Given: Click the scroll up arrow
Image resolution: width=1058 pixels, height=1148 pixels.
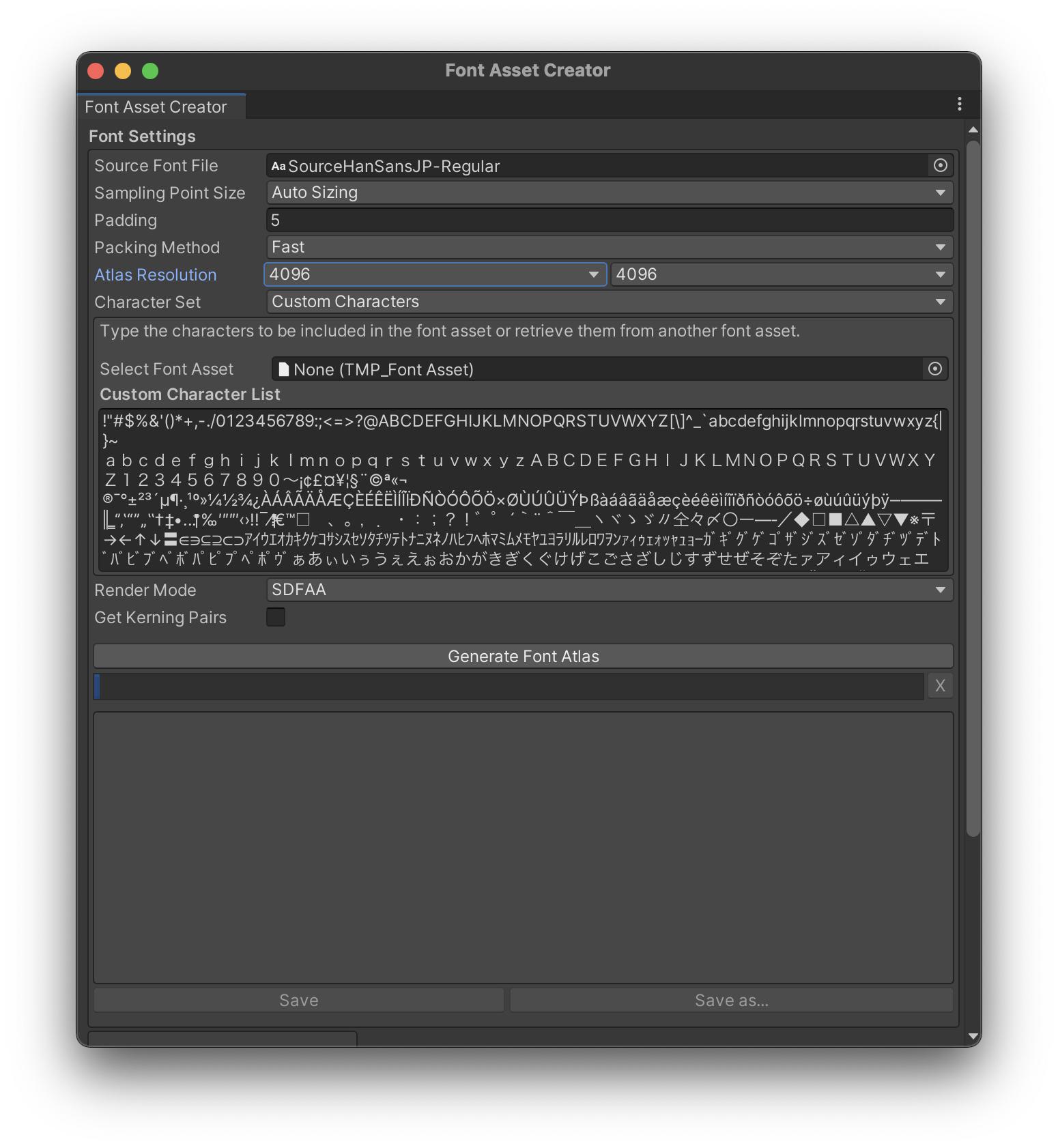Looking at the screenshot, I should point(973,130).
